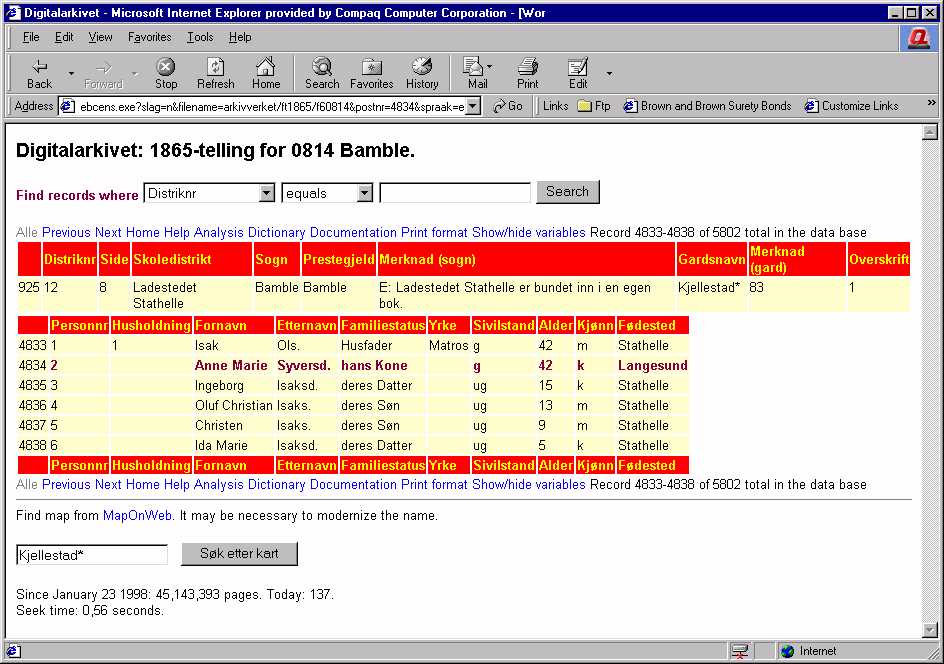Screen dimensions: 944x664
Task: Stop page loading with Stop icon
Action: [x=166, y=73]
